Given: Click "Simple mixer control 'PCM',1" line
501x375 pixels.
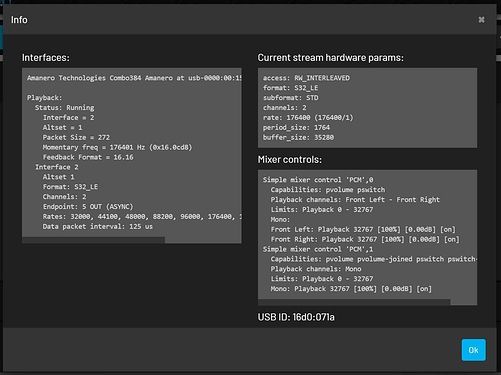Looking at the screenshot, I should (318, 249).
